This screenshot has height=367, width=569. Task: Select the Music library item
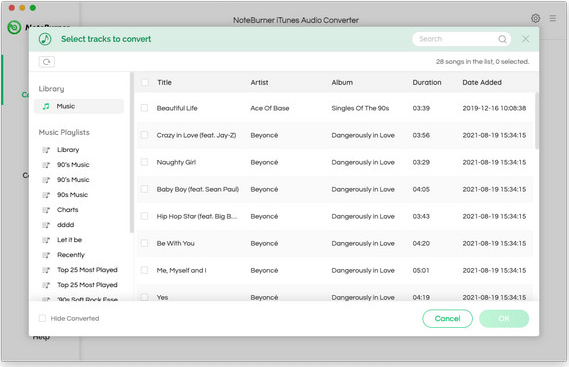(79, 106)
